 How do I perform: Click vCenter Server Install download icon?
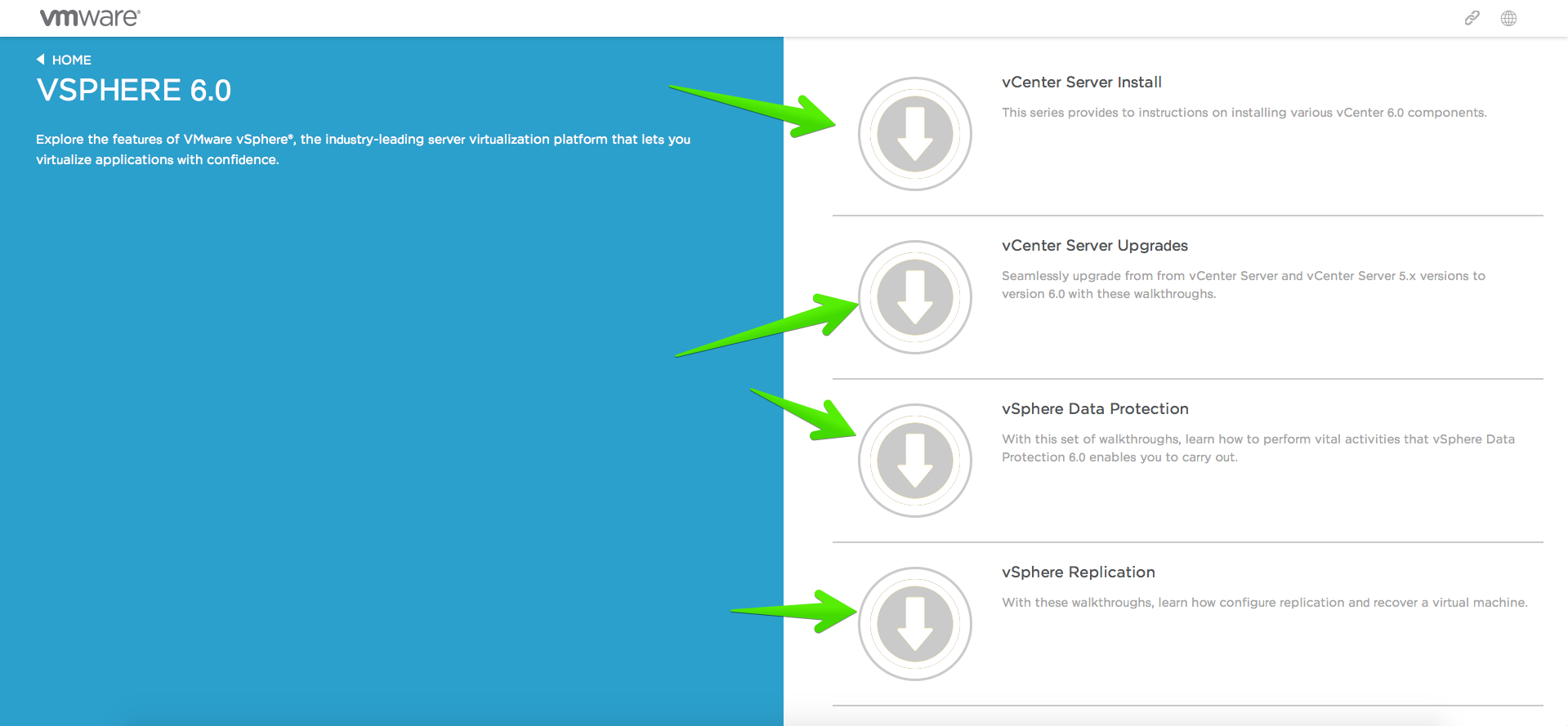point(914,134)
